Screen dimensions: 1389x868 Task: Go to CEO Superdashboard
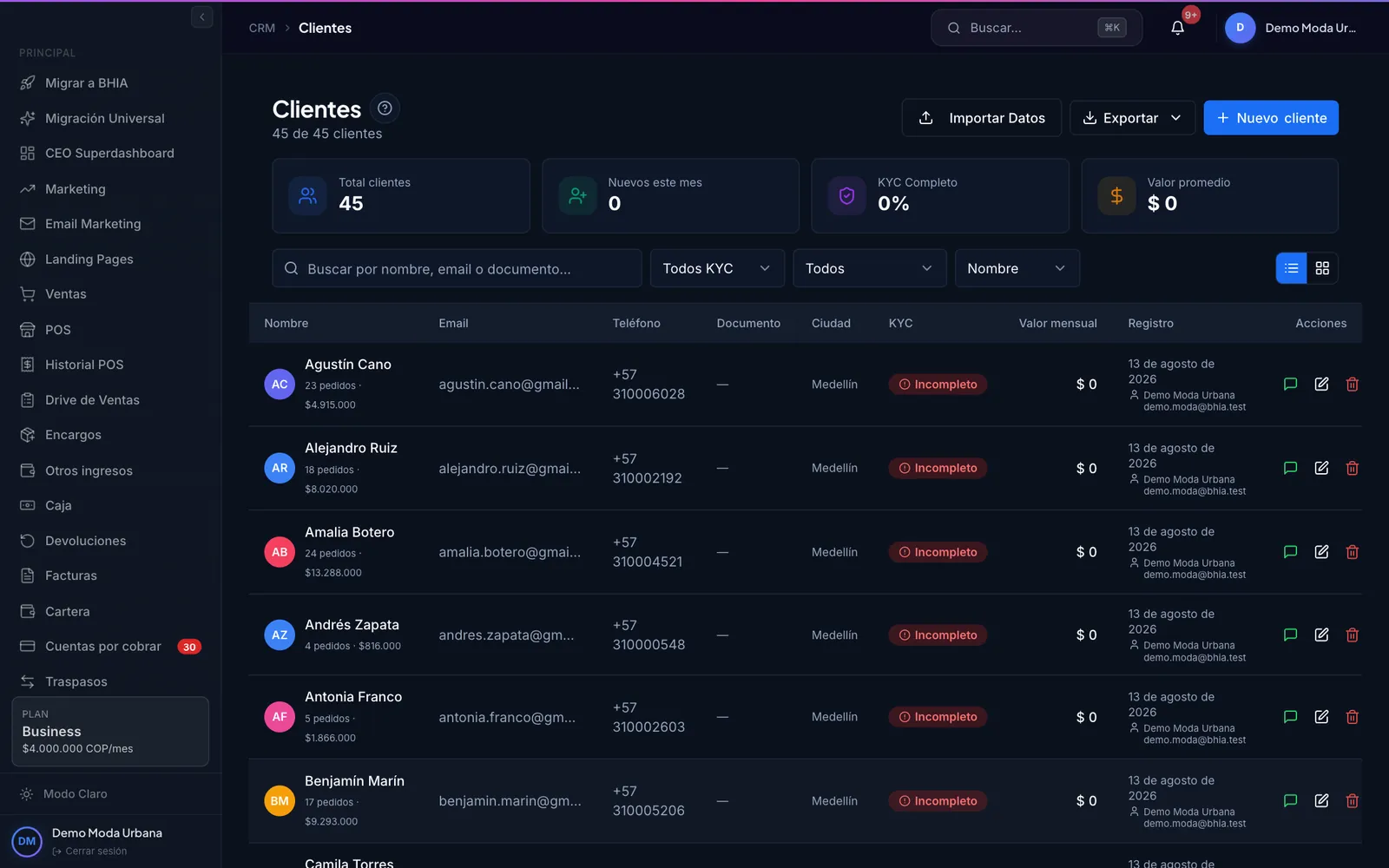click(x=110, y=154)
